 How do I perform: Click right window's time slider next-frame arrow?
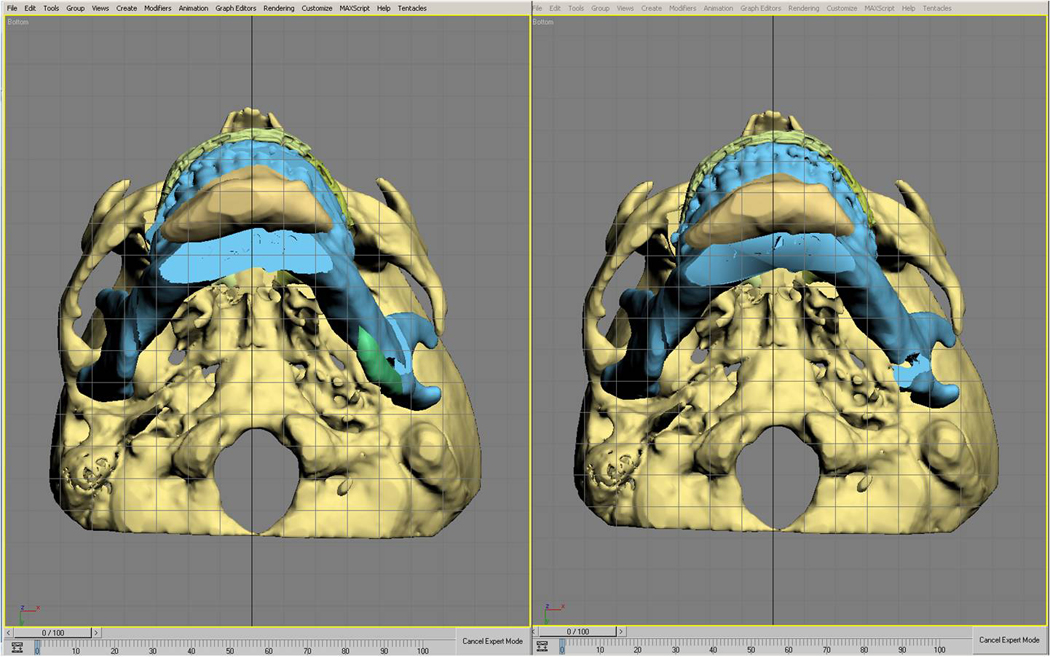coord(621,632)
